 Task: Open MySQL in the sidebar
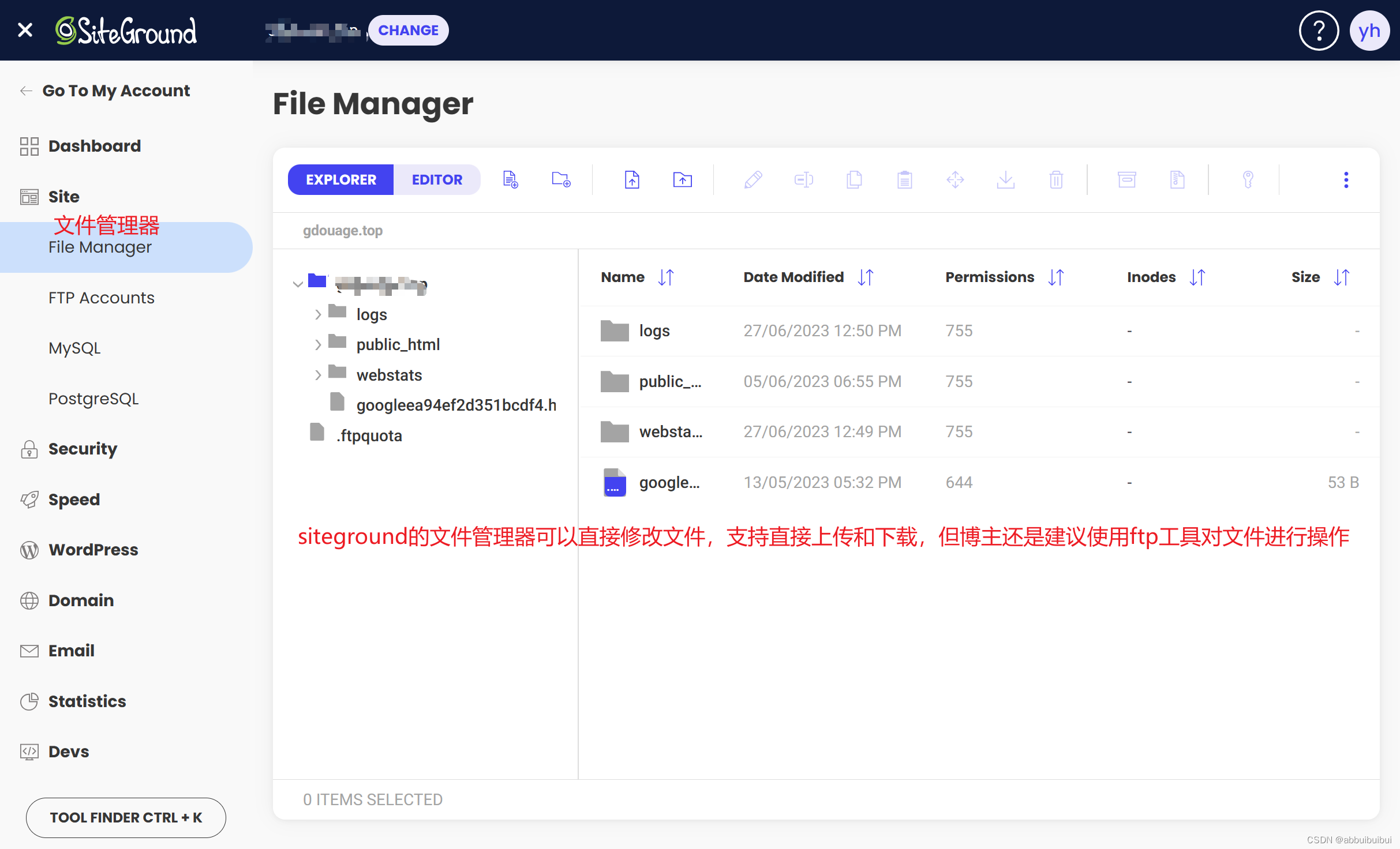(74, 348)
